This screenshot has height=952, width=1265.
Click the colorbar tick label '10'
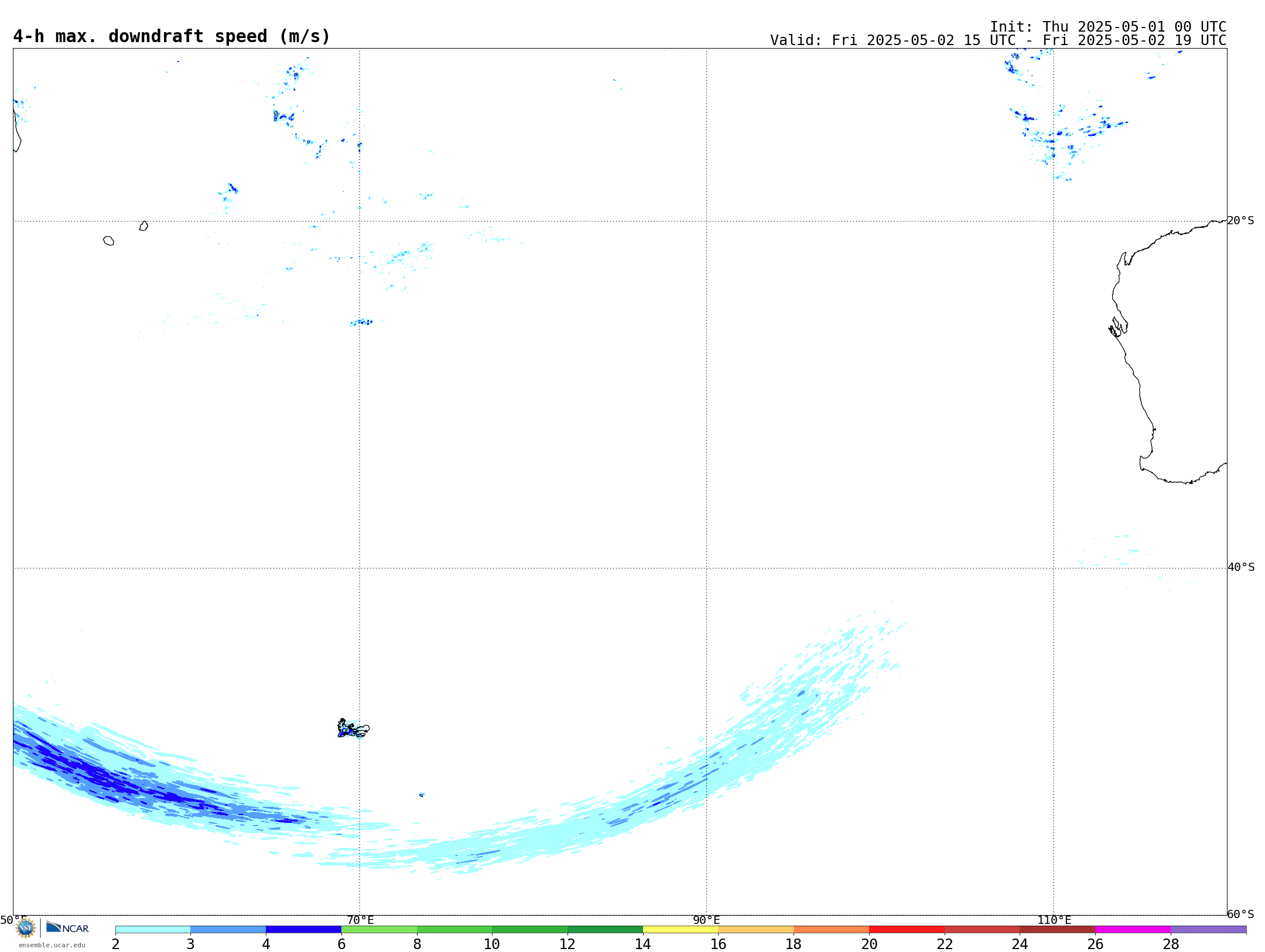tap(492, 944)
